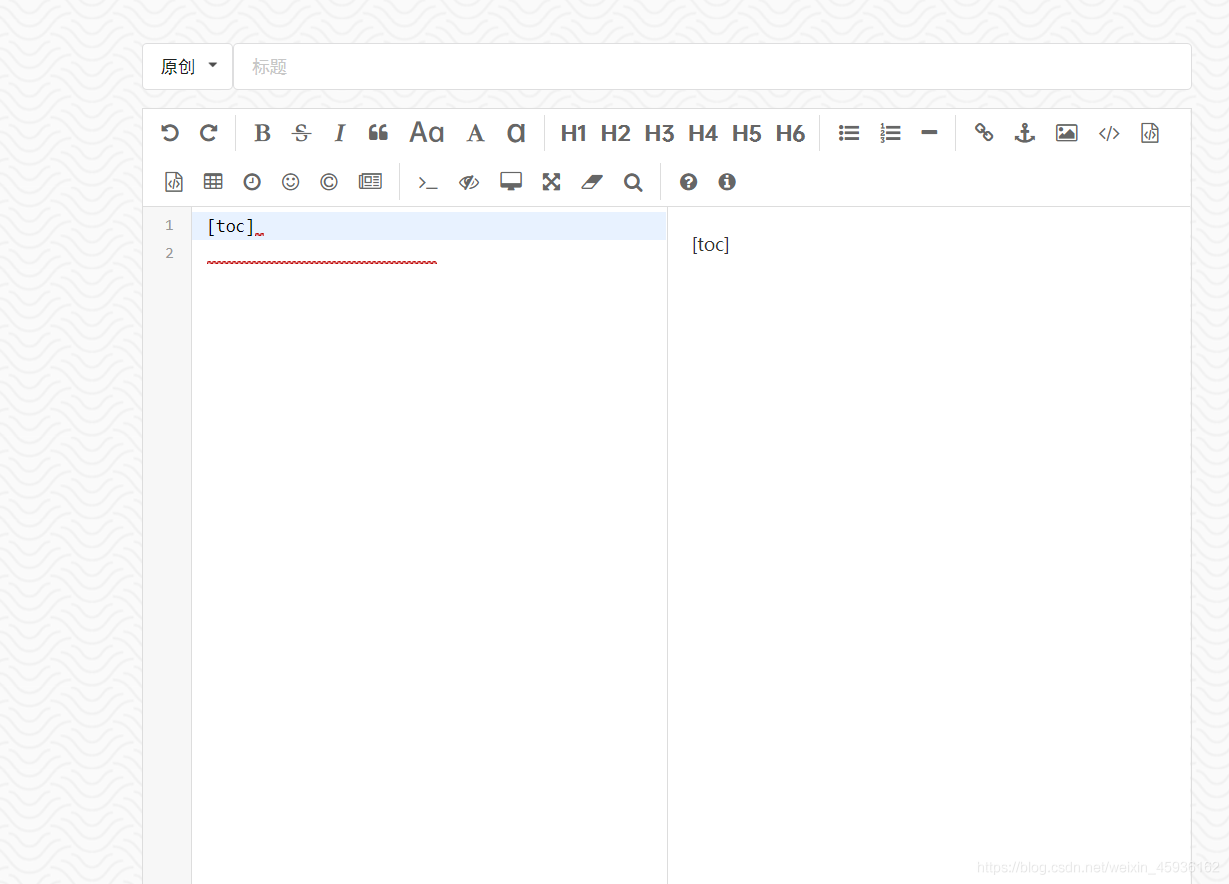The height and width of the screenshot is (884, 1229).
Task: Insert an HTML entity via copyright icon
Action: click(x=329, y=182)
